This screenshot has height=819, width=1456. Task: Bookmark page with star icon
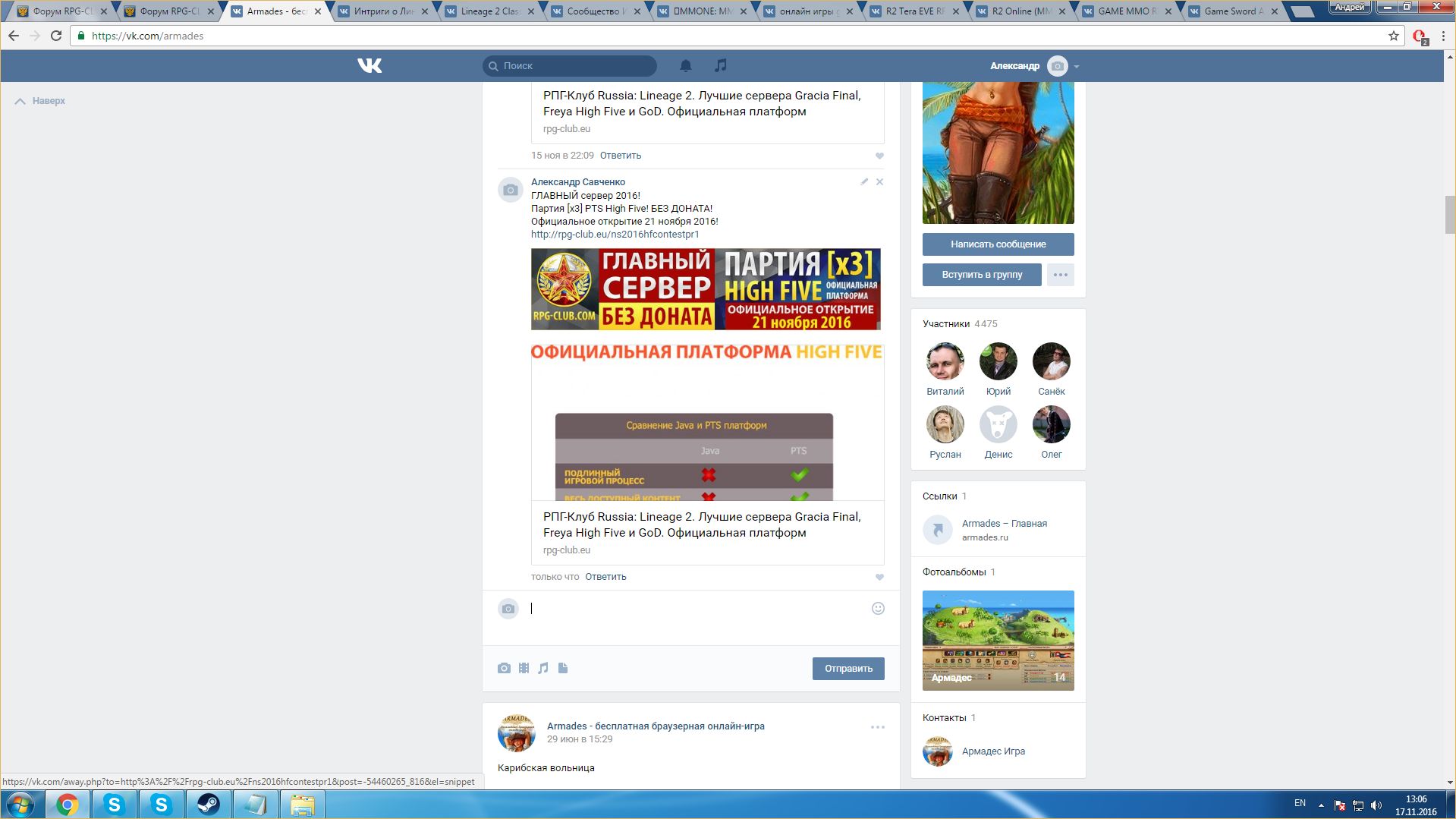(x=1393, y=36)
